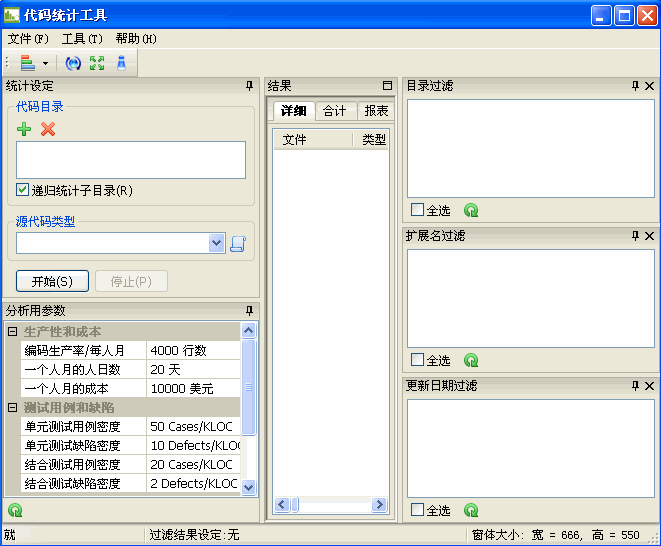Viewport: 661px width, 546px height.
Task: Open the 工具 menu
Action: coord(81,39)
